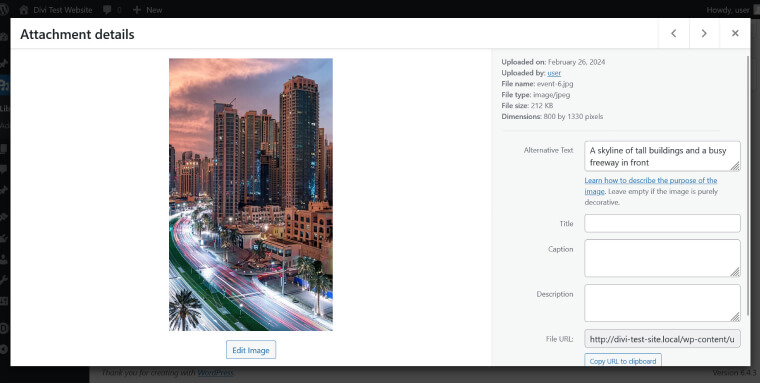Click the file size '212 KB' value
Viewport: 760px width, 383px height.
pyautogui.click(x=542, y=106)
